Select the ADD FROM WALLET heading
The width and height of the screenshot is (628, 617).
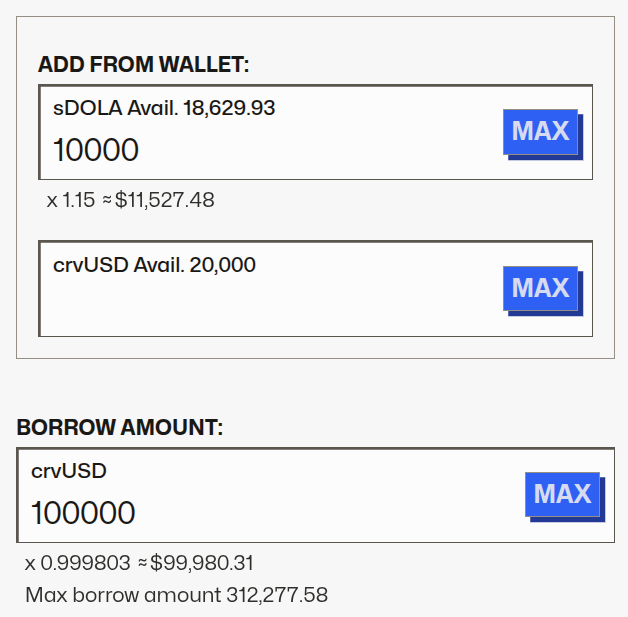click(x=143, y=65)
